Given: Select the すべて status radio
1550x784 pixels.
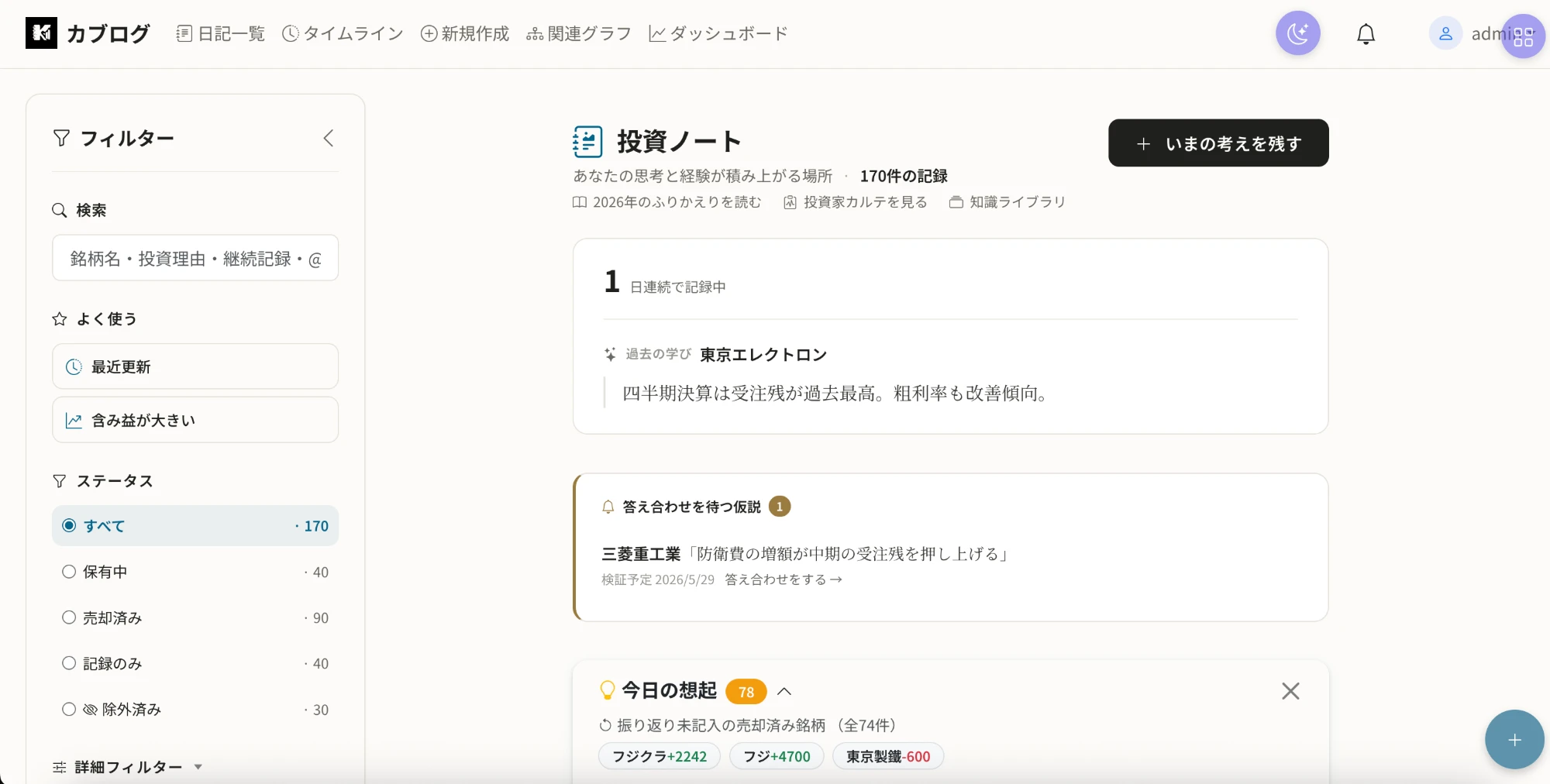Looking at the screenshot, I should pos(69,525).
